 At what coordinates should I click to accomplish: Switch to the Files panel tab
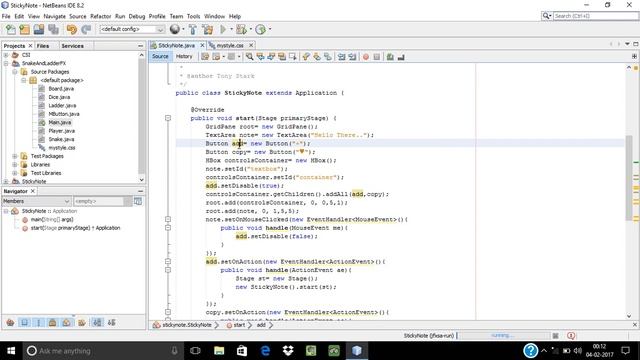coord(43,46)
